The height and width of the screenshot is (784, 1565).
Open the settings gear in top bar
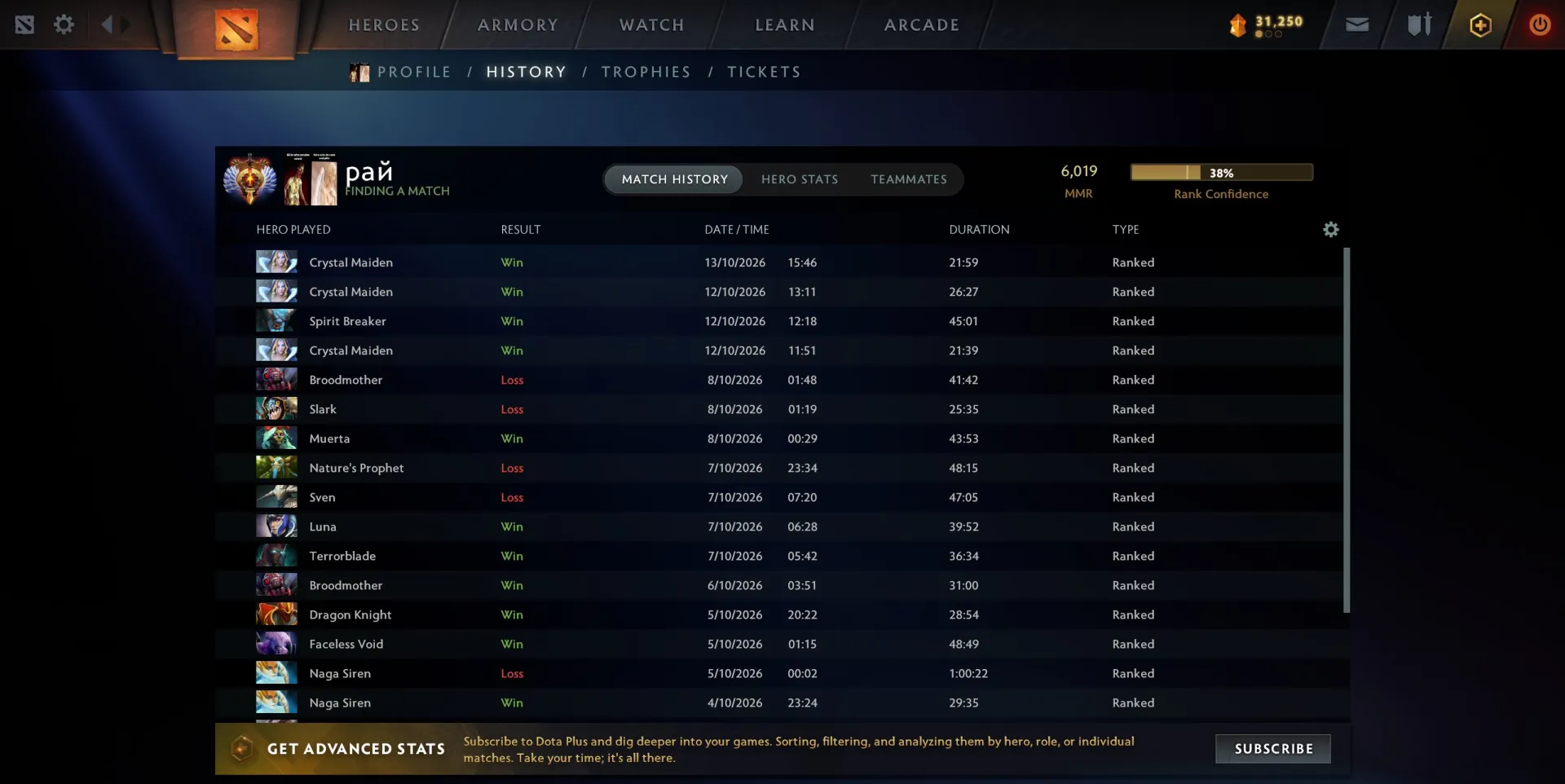click(x=64, y=24)
